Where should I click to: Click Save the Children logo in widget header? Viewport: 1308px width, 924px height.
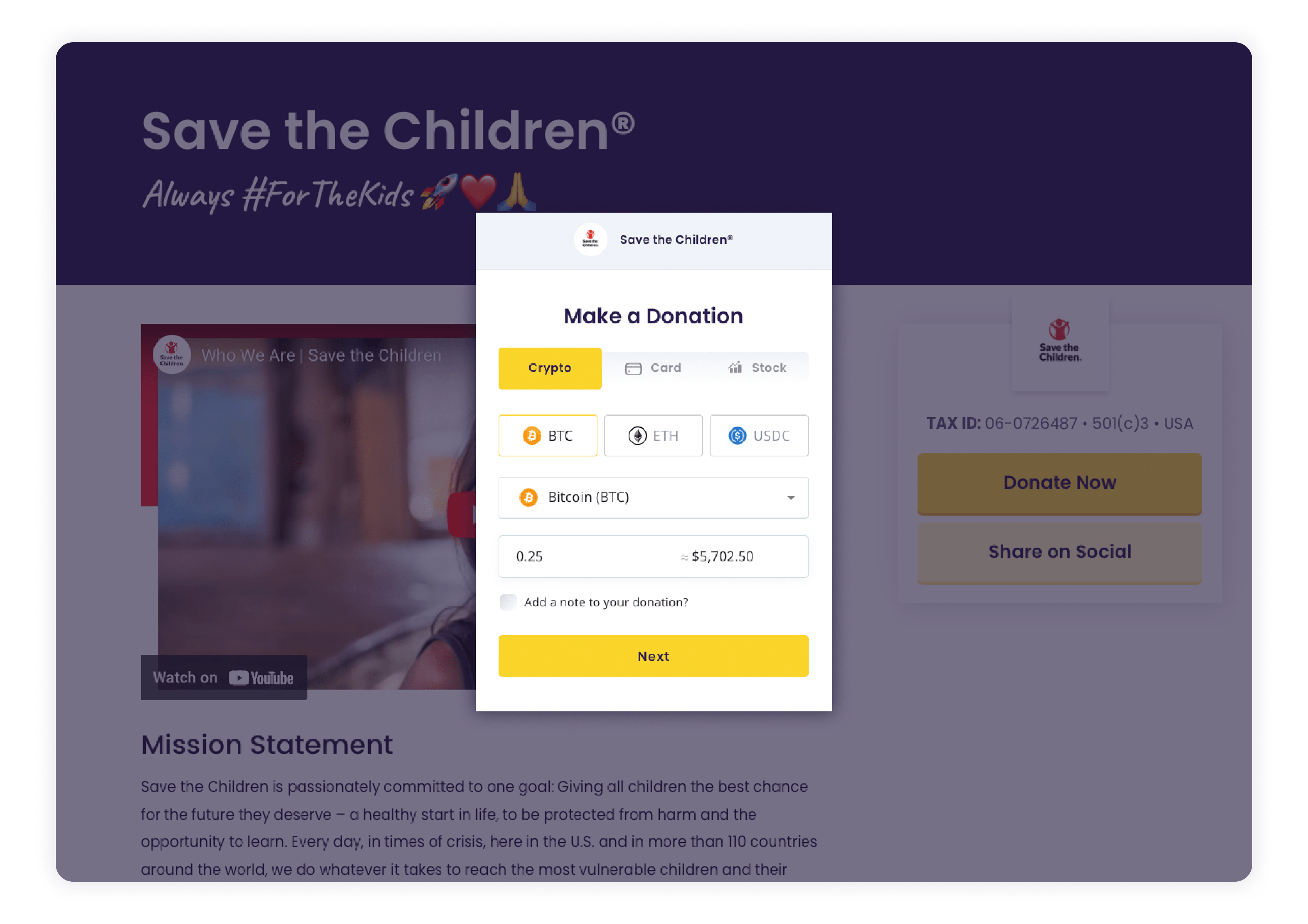click(x=590, y=240)
